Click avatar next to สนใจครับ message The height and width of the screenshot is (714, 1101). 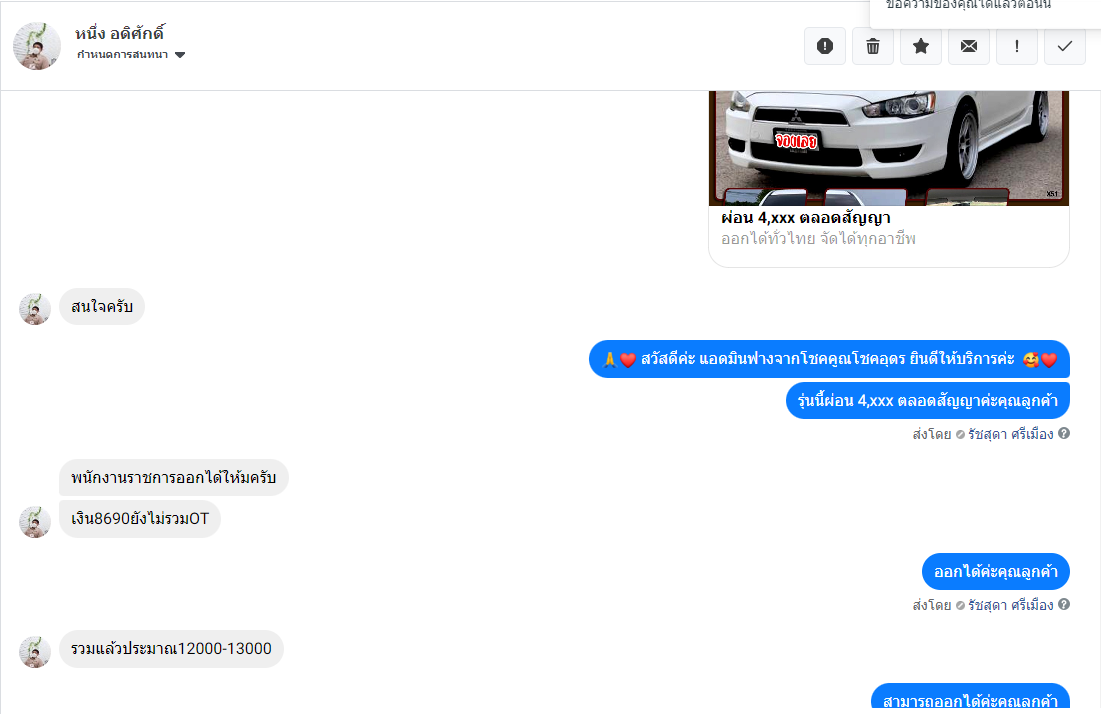point(35,309)
